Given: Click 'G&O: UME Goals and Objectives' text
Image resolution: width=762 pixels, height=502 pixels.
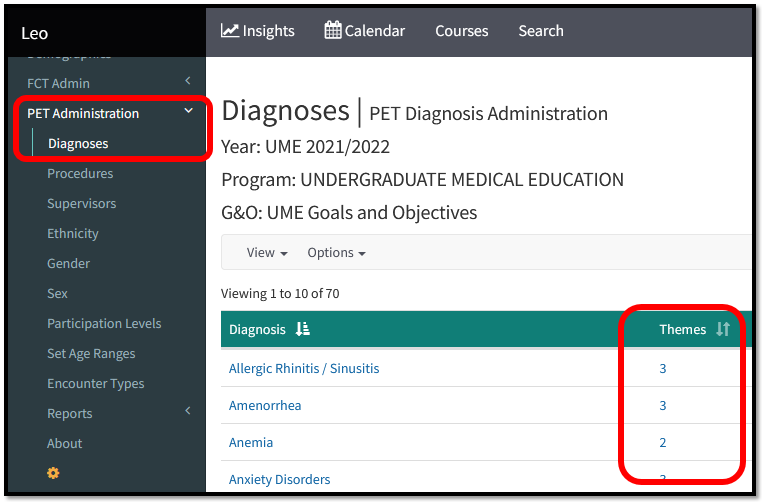Looking at the screenshot, I should 349,213.
